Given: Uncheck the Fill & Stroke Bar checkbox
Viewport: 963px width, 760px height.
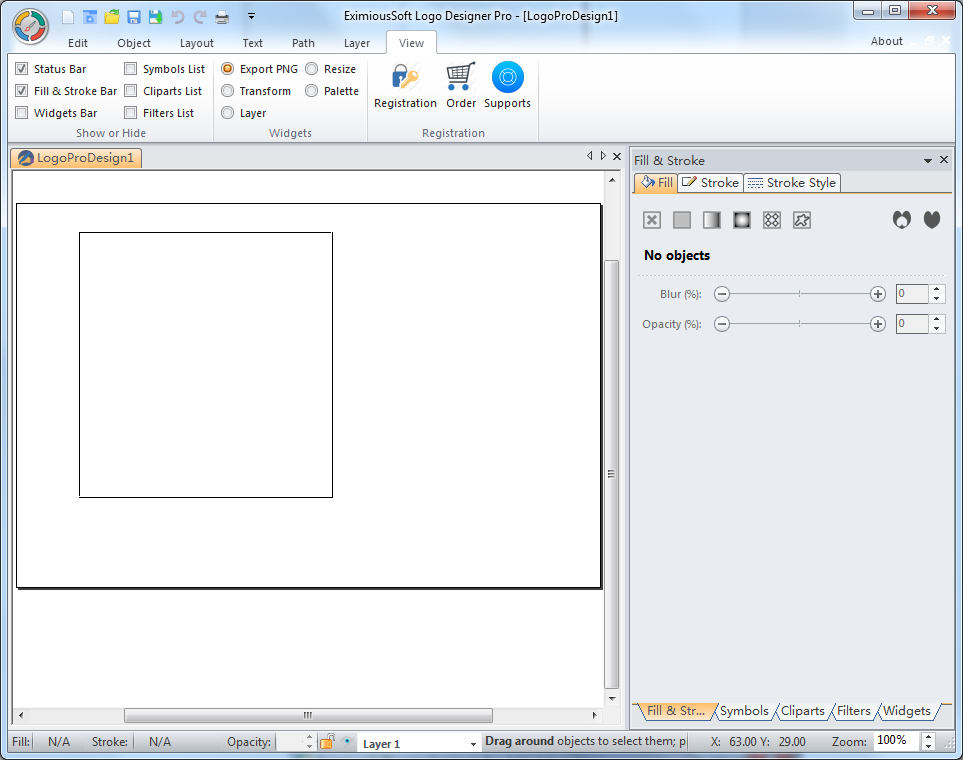Looking at the screenshot, I should (21, 91).
